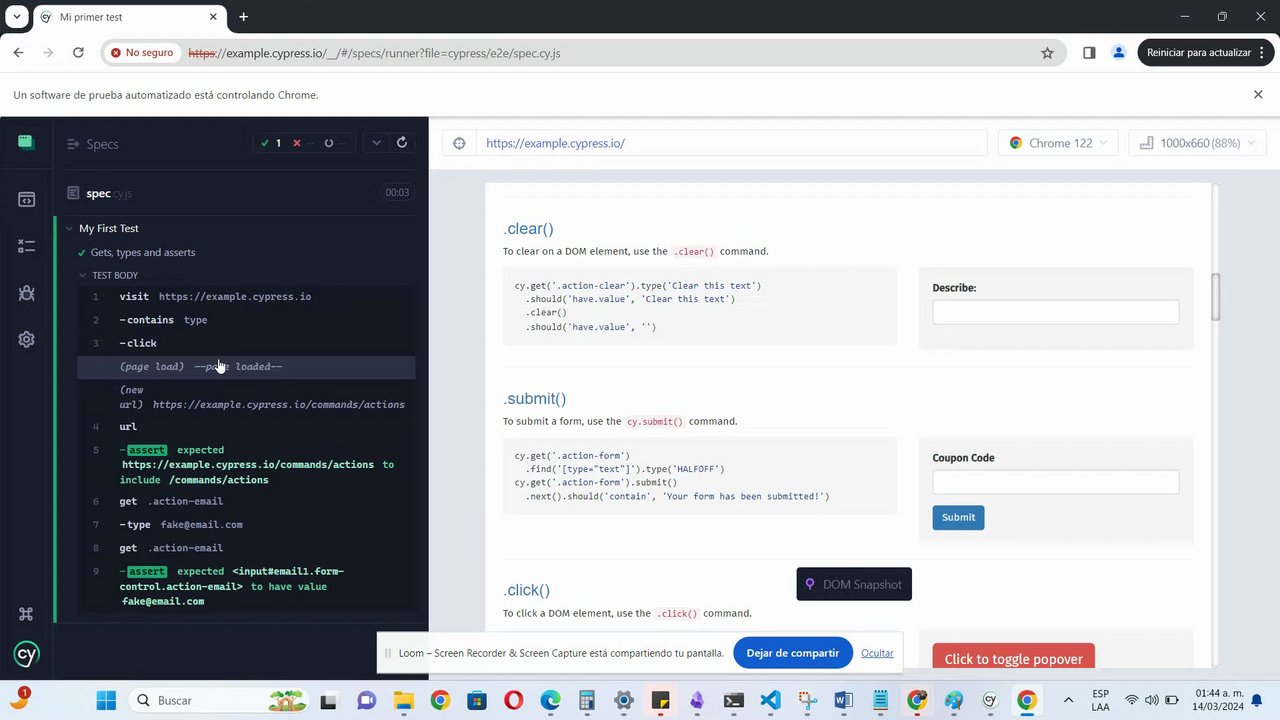Image resolution: width=1280 pixels, height=720 pixels.
Task: Click the Cypress preview URL field
Action: (x=731, y=143)
